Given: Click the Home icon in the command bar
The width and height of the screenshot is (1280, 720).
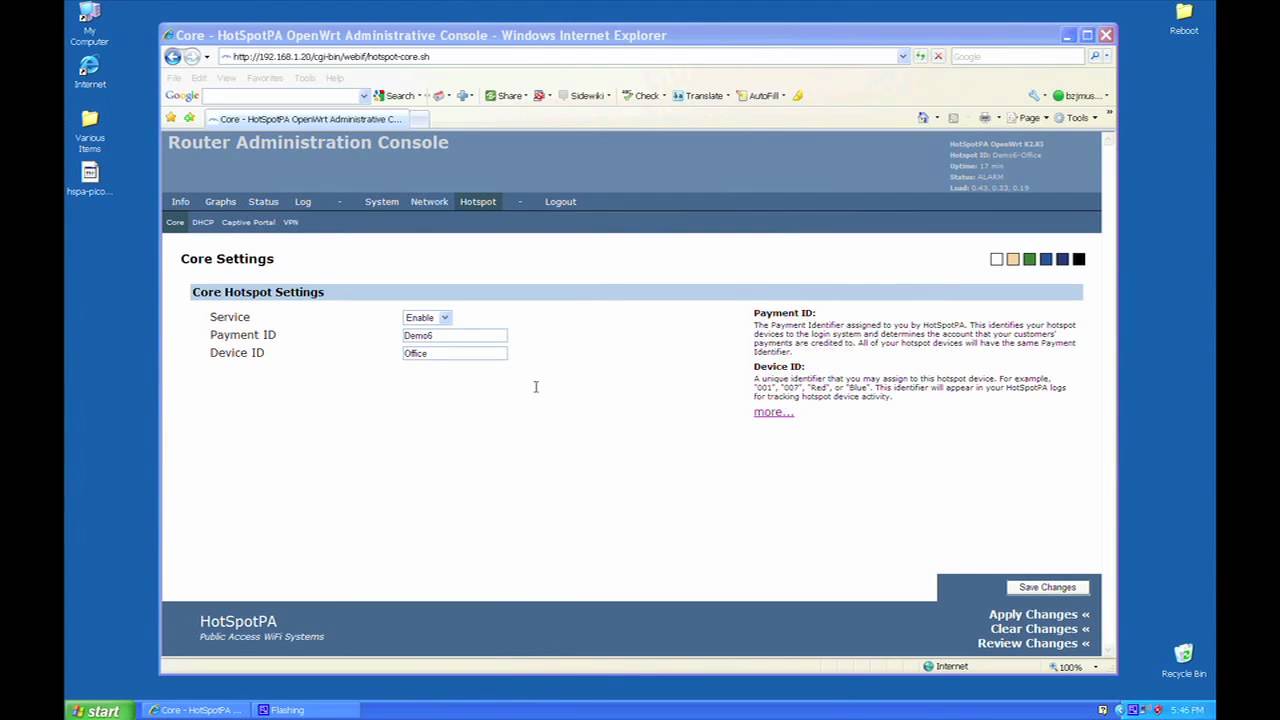Looking at the screenshot, I should coord(923,118).
